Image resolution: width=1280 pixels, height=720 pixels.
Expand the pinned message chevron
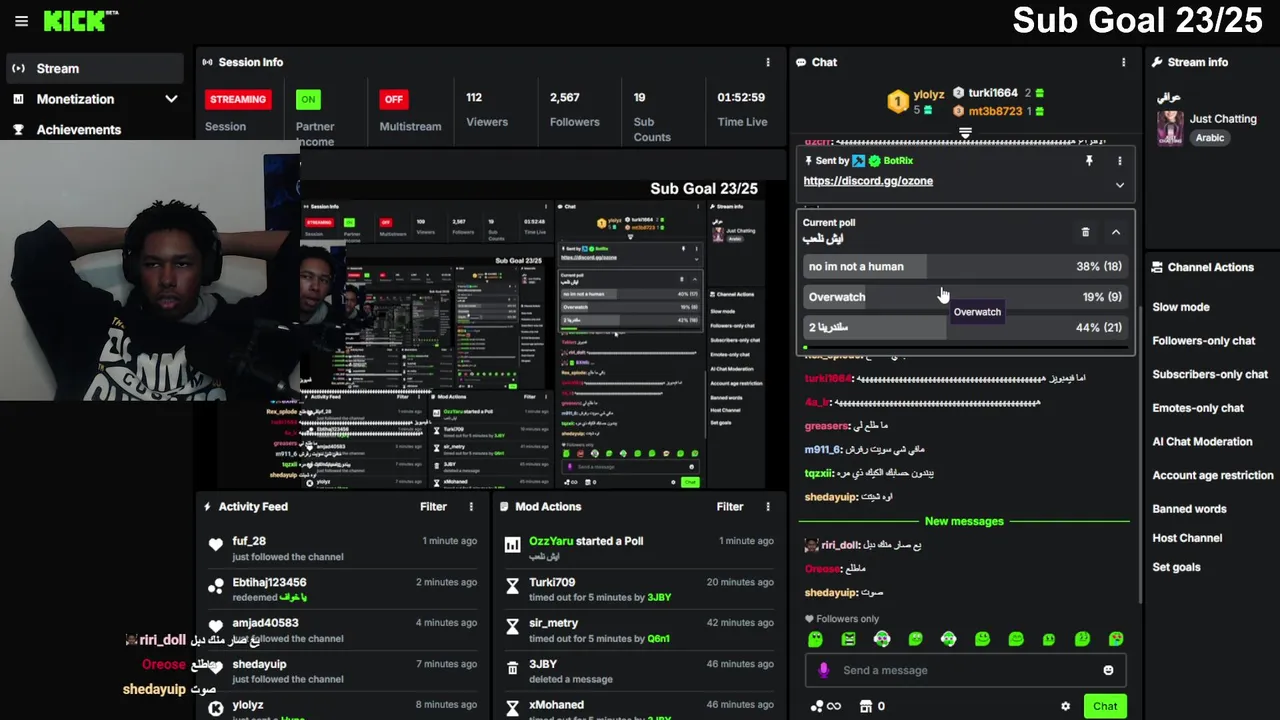[x=1119, y=185]
